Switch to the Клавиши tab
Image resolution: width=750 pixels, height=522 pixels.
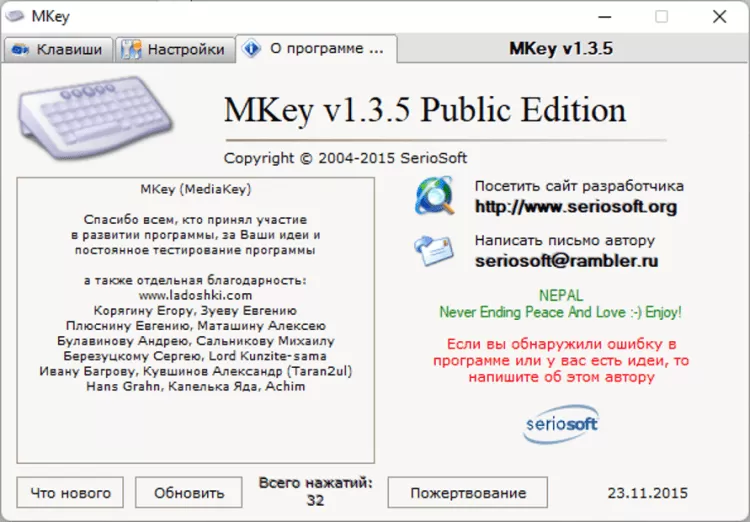point(58,50)
